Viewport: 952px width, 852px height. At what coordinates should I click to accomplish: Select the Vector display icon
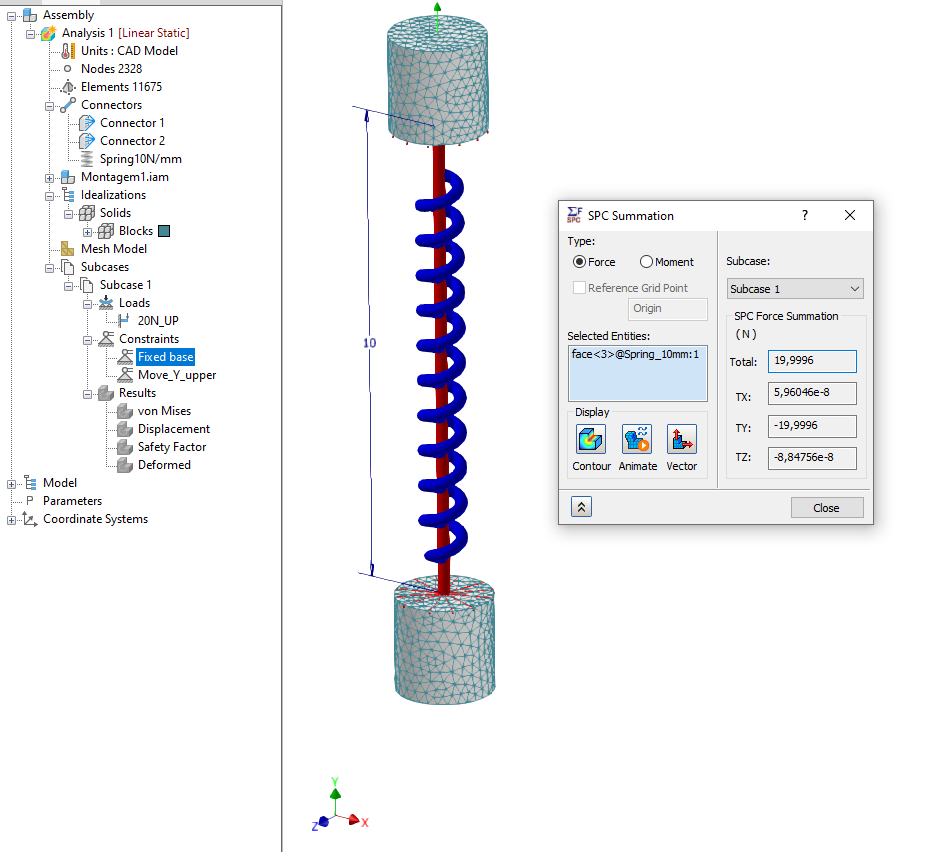coord(682,438)
